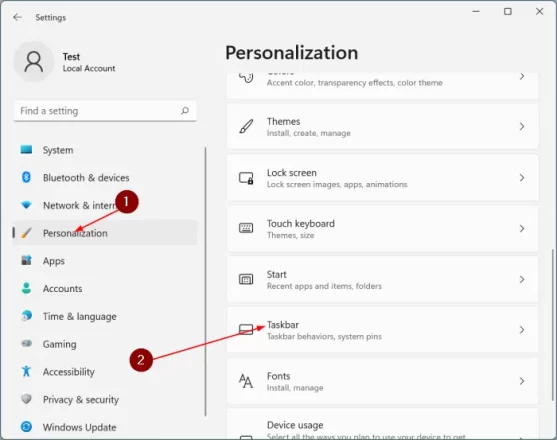The image size is (557, 440).
Task: Click the System monitor icon in sidebar
Action: 26,150
